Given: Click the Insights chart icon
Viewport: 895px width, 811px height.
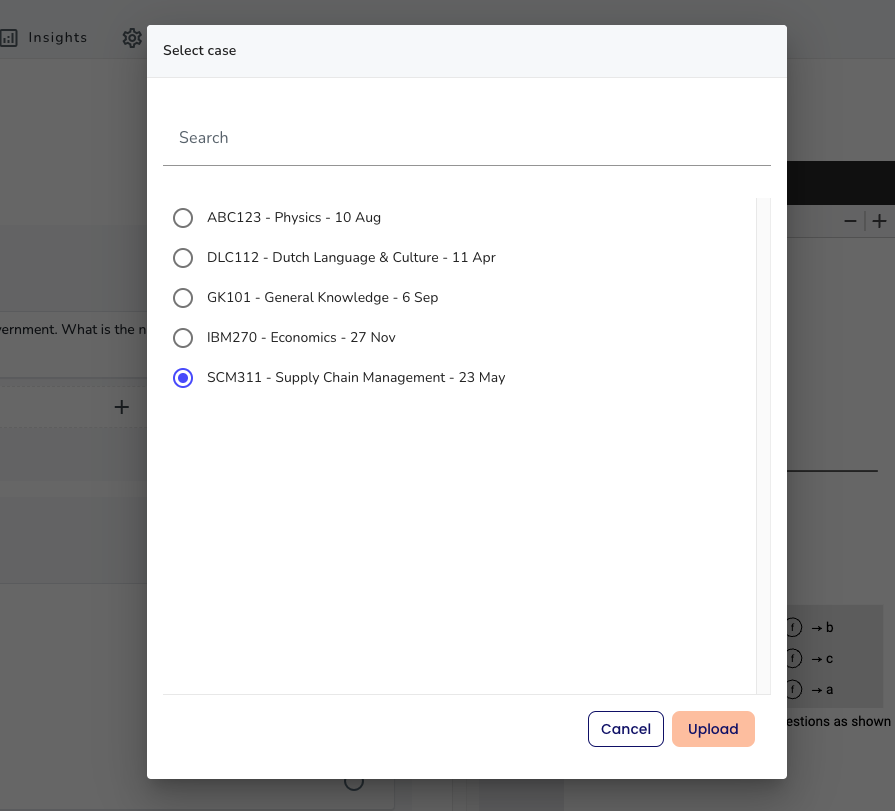Looking at the screenshot, I should pos(9,38).
